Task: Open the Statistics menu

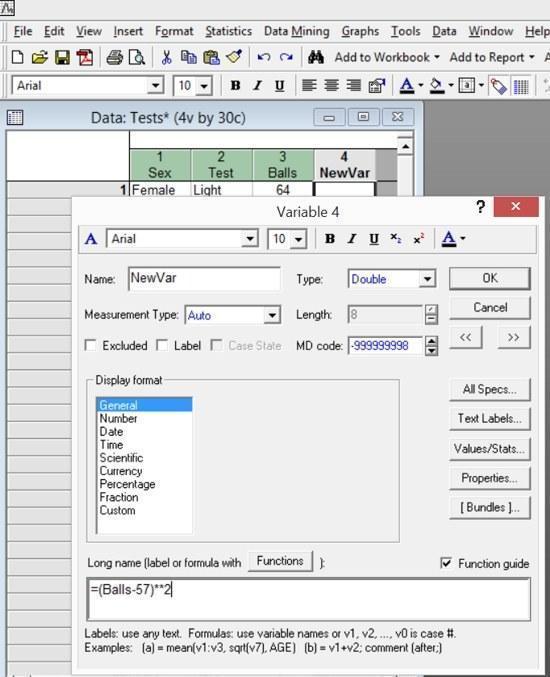Action: point(228,31)
